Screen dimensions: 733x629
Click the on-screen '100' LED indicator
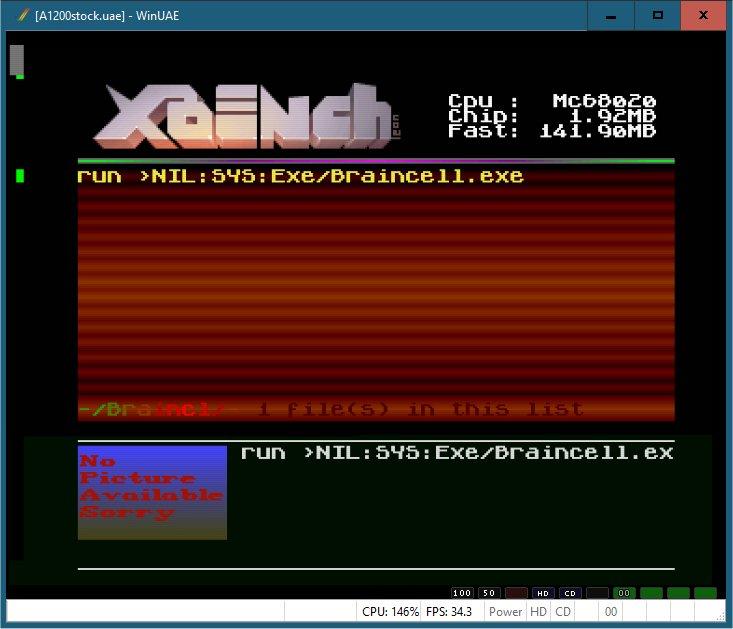[462, 593]
